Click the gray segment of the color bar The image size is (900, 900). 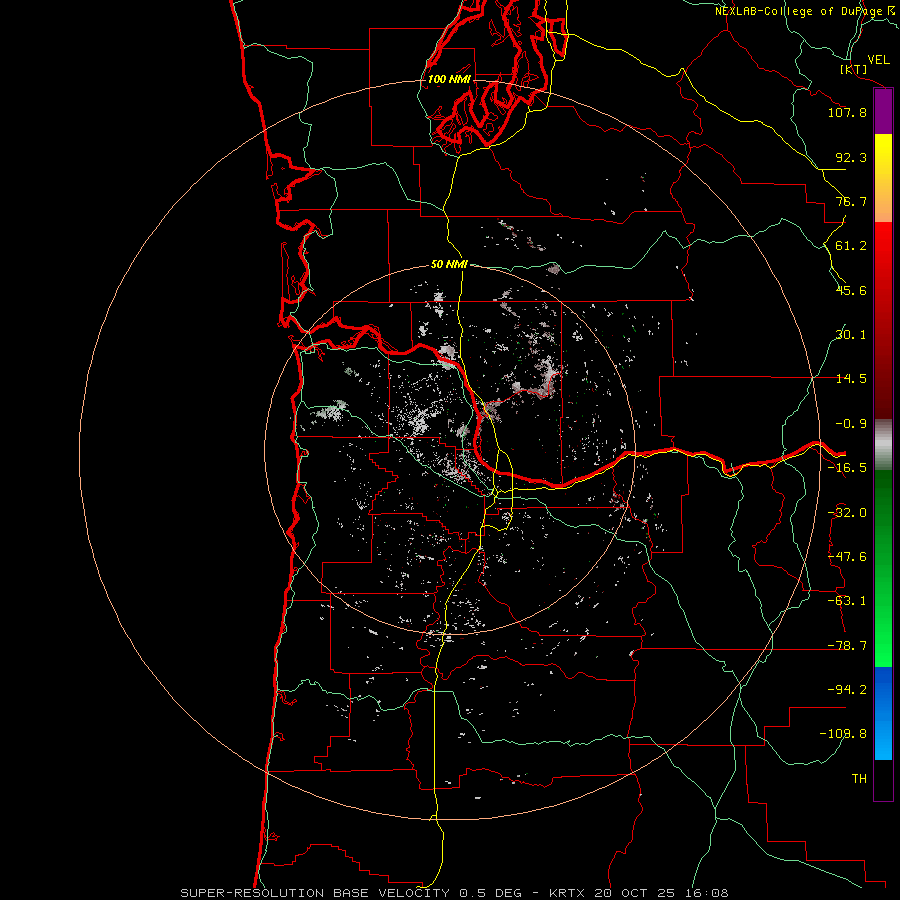click(883, 445)
